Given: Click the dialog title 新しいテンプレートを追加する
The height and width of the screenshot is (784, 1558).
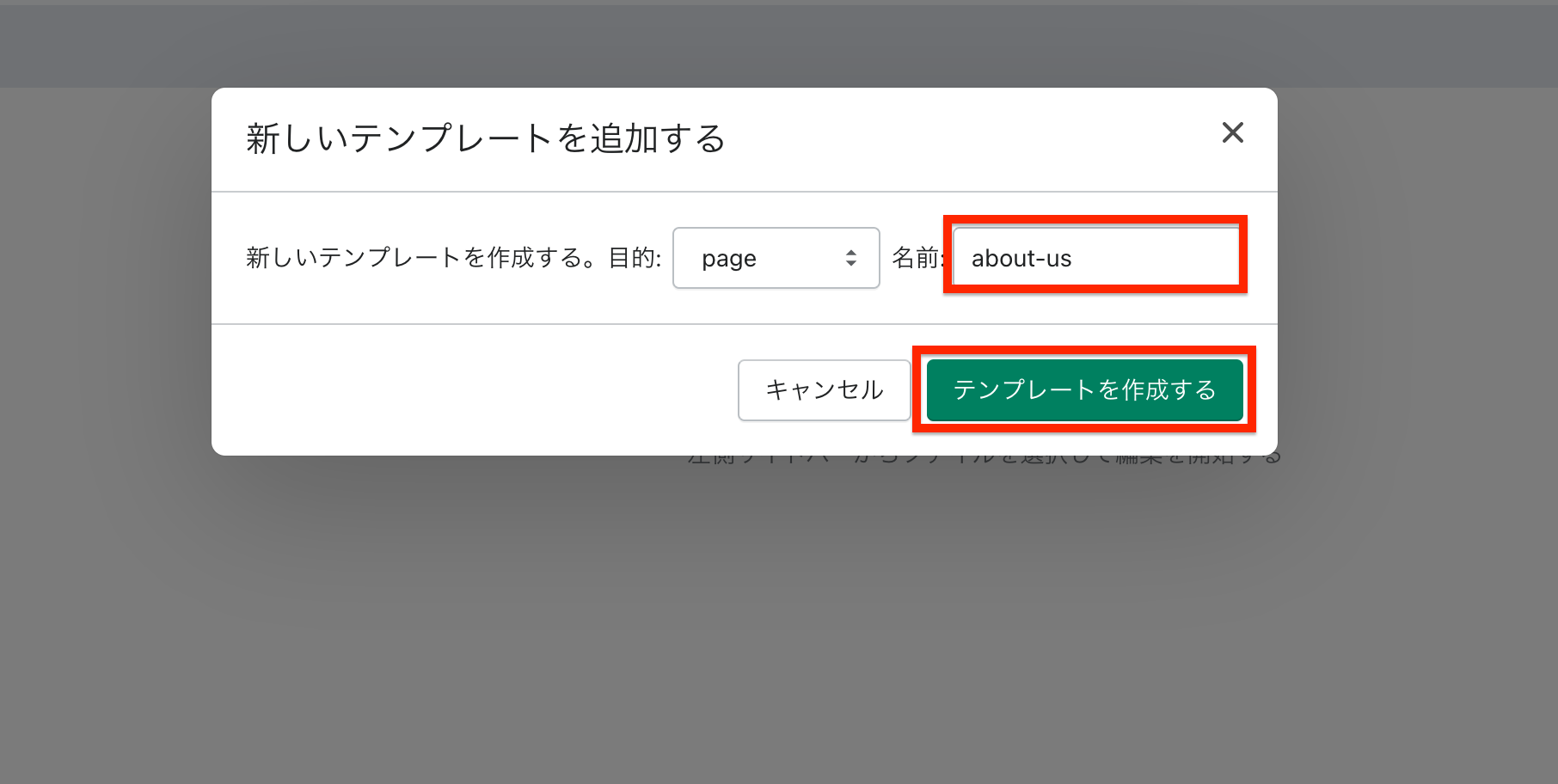Looking at the screenshot, I should [486, 138].
